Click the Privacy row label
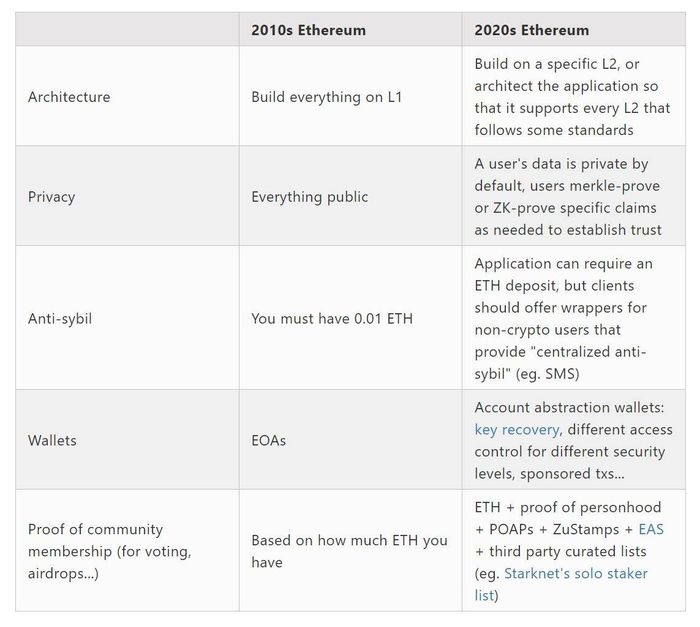 51,197
